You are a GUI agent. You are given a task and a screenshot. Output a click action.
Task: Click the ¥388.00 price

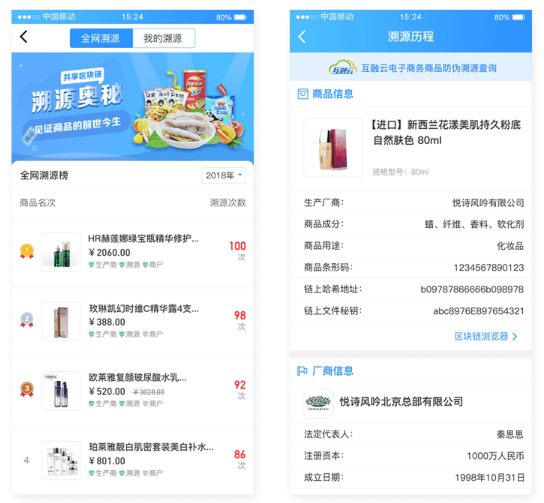[107, 322]
